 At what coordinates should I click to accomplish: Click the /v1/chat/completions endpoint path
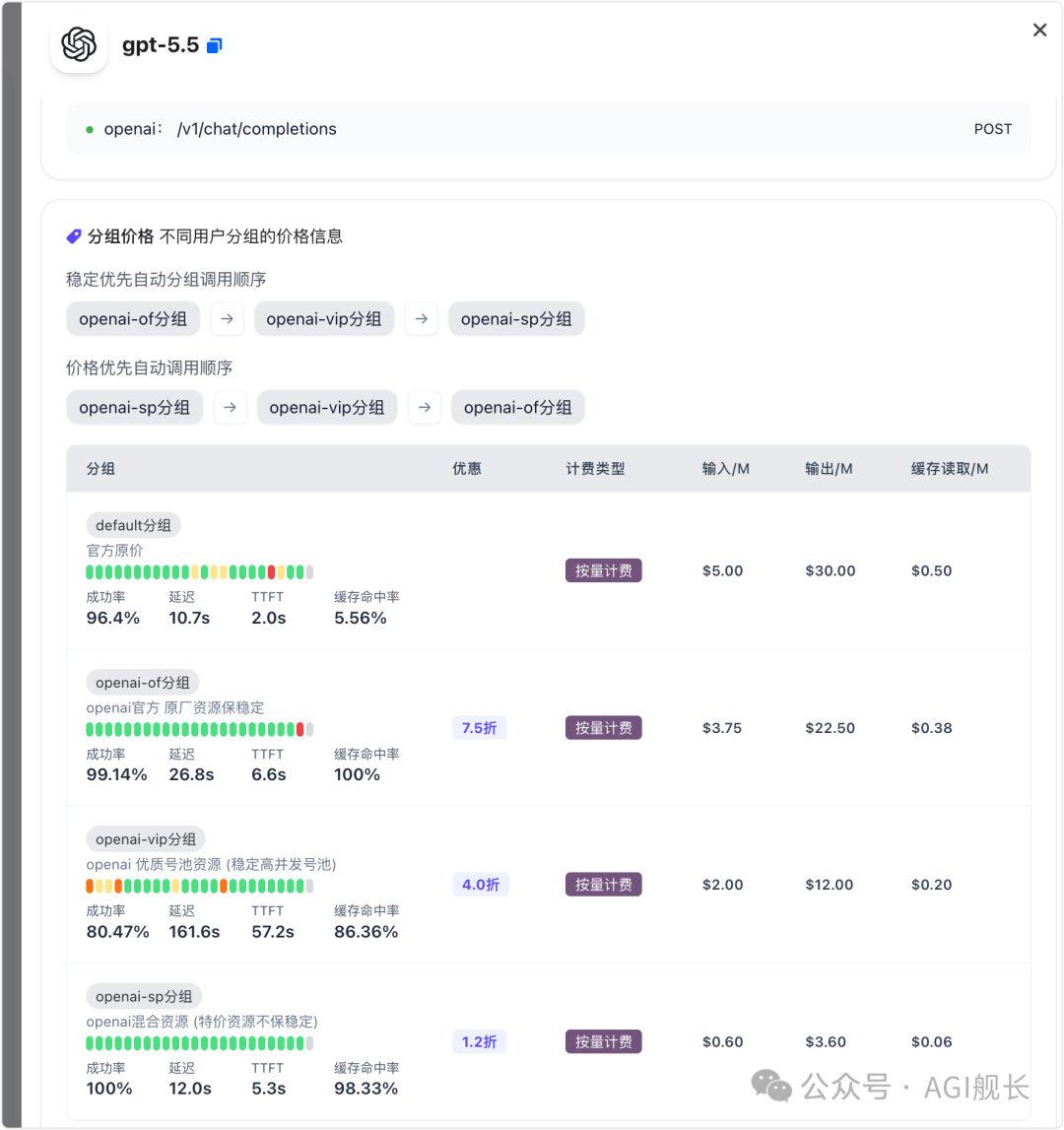point(256,129)
